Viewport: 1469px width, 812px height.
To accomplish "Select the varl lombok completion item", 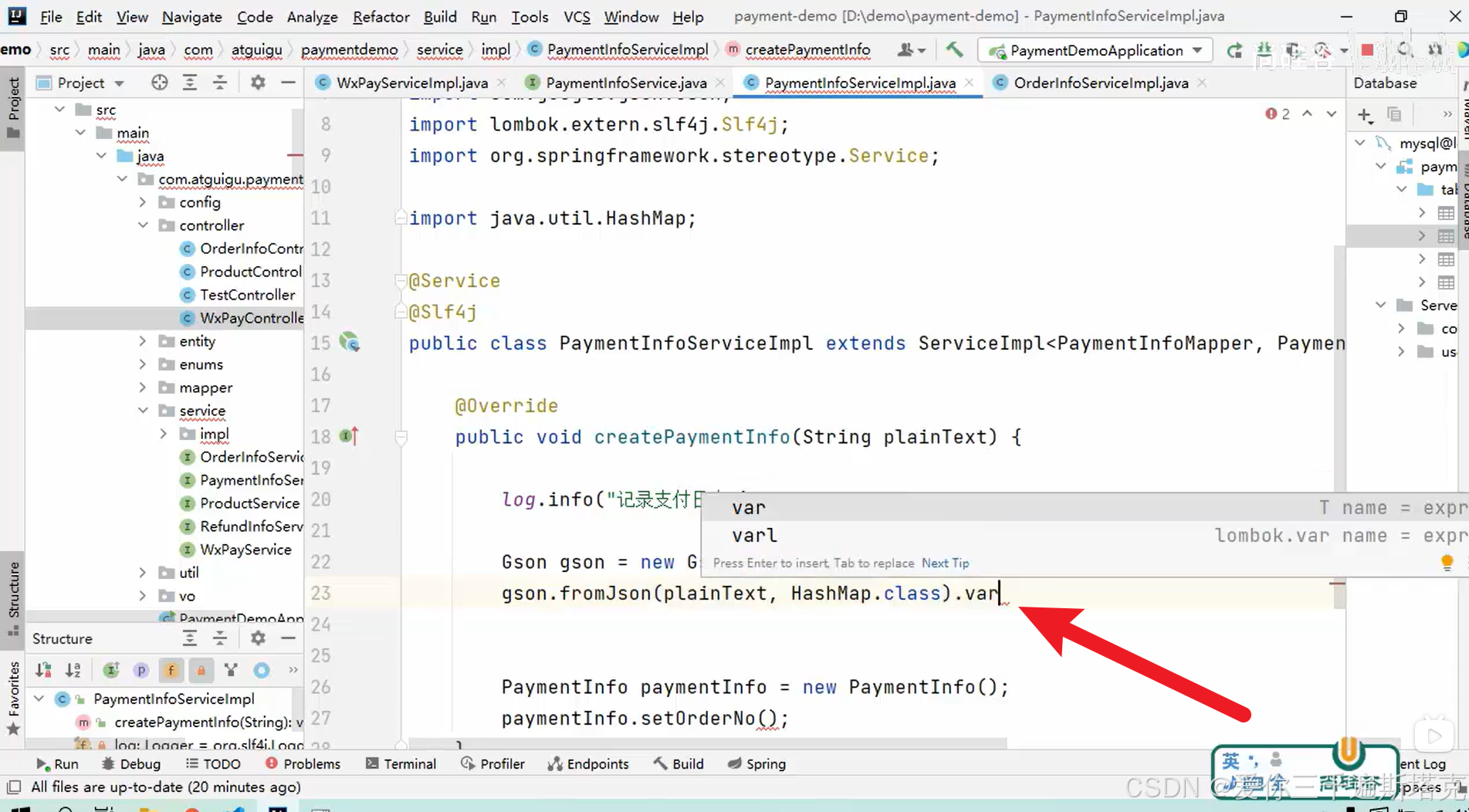I will click(1085, 536).
